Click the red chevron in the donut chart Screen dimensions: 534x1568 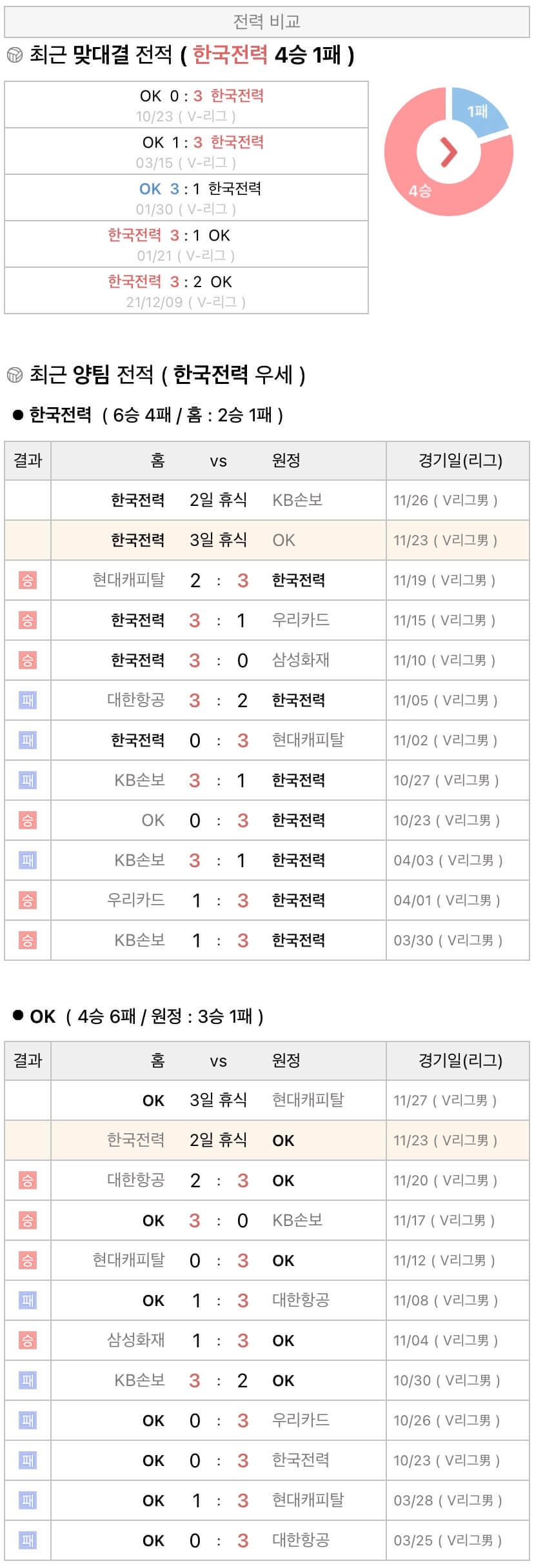[x=448, y=152]
